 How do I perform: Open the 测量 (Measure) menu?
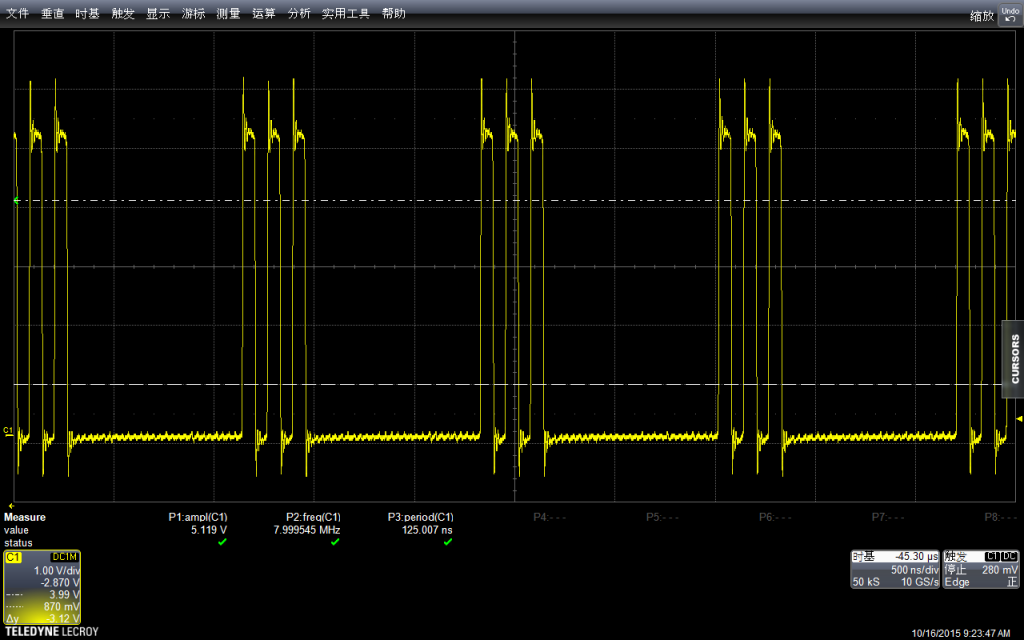pos(229,13)
